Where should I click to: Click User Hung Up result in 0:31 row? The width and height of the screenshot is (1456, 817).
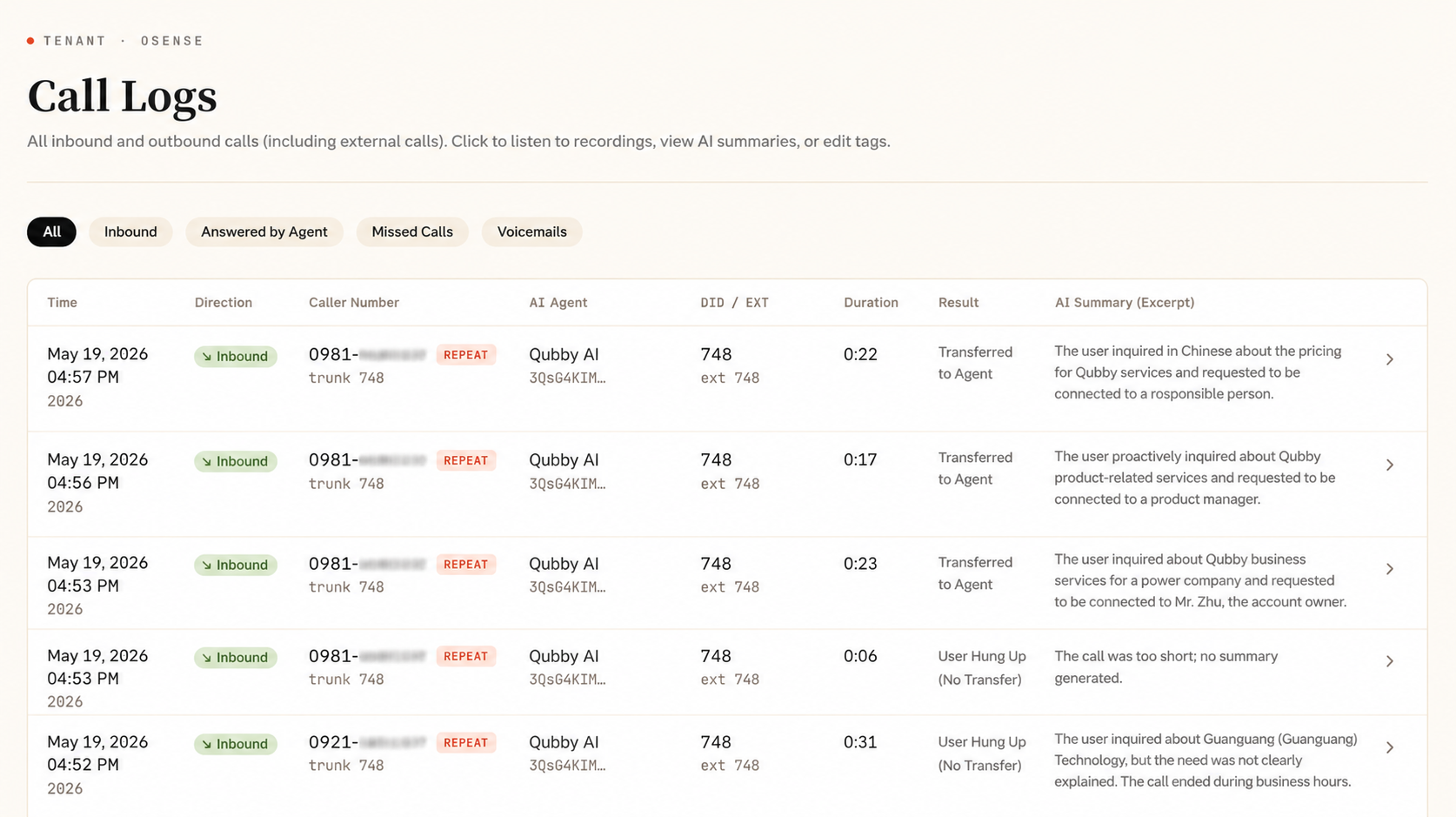[x=982, y=753]
